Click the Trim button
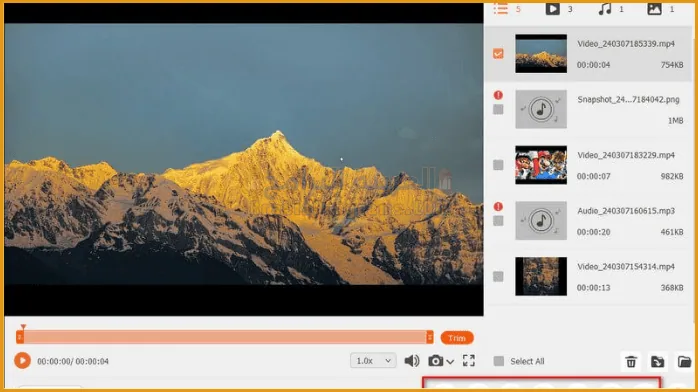Screen dimensions: 698x392 click(457, 338)
